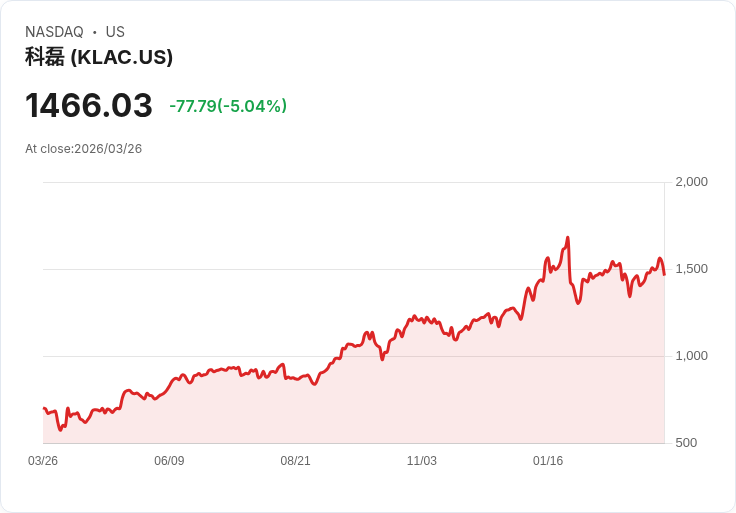Click the NASDAQ exchange label
Viewport: 736px width, 513px height.
tap(54, 32)
